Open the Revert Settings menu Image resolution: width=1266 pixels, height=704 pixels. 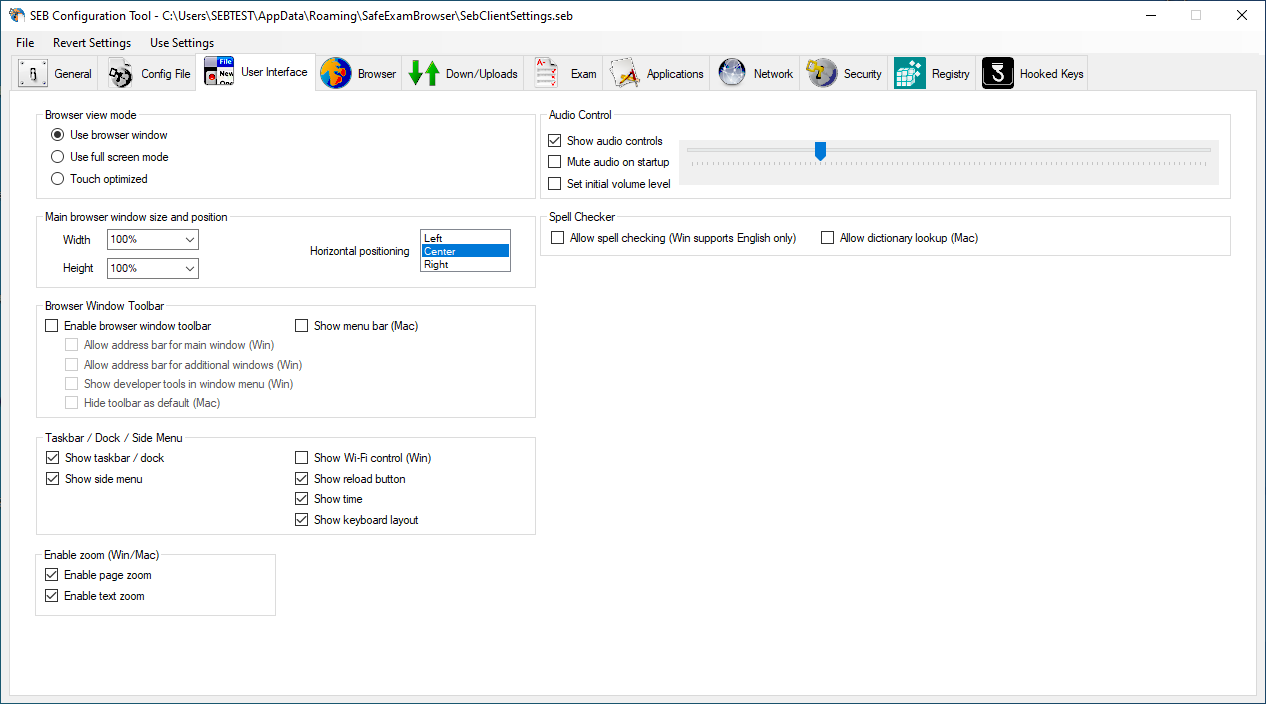(92, 43)
